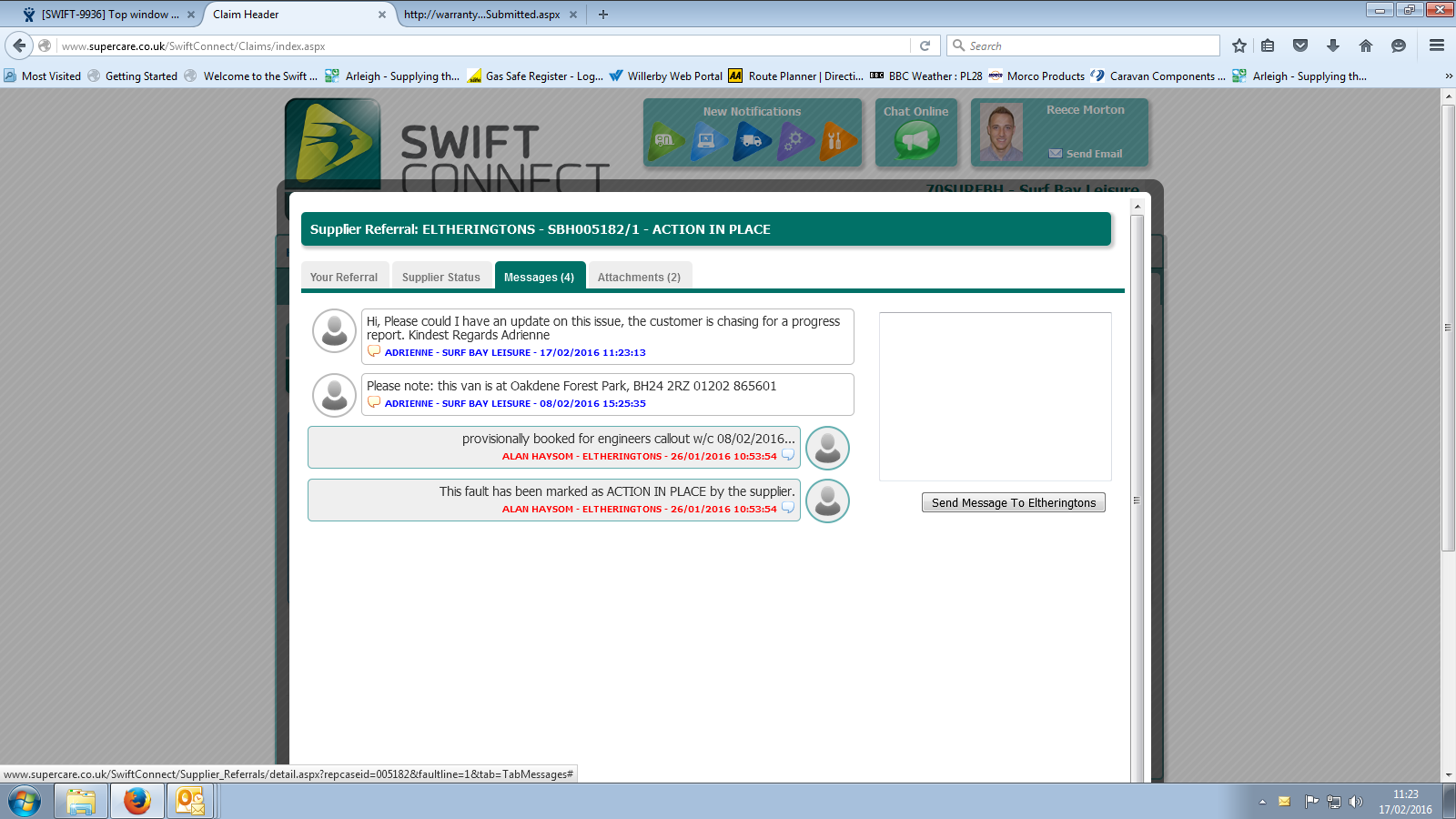
Task: Reload the page with the refresh icon
Action: [x=925, y=45]
